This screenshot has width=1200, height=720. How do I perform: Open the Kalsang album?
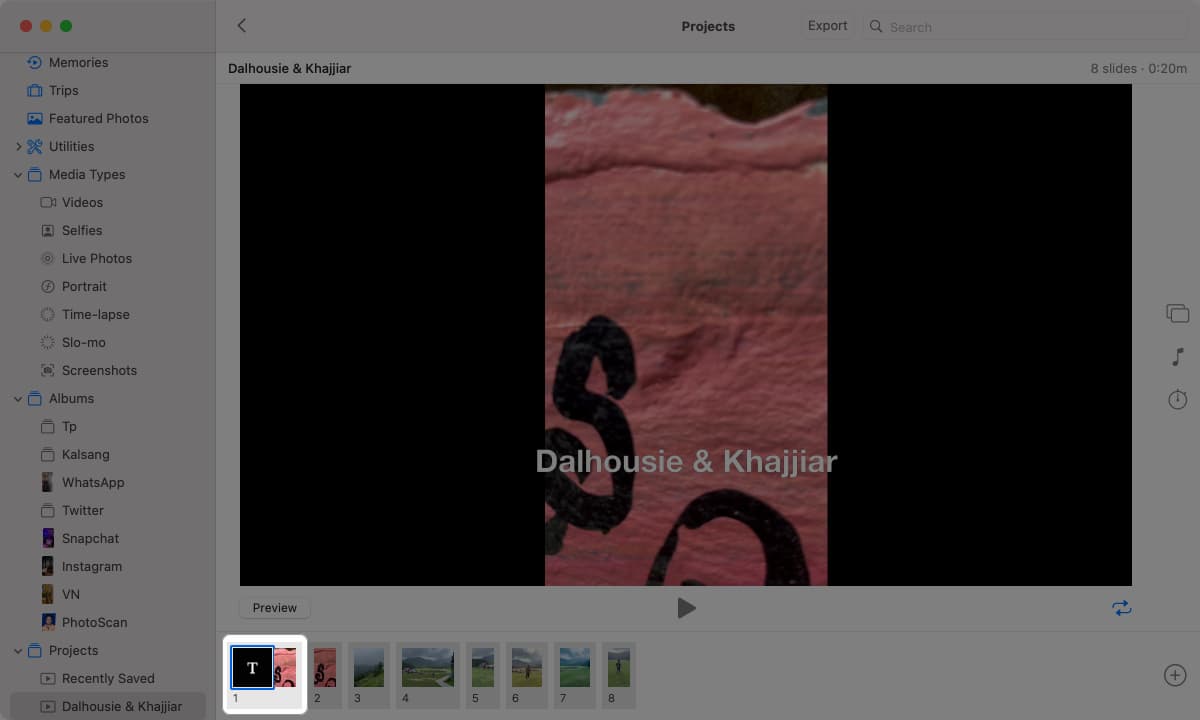tap(85, 454)
